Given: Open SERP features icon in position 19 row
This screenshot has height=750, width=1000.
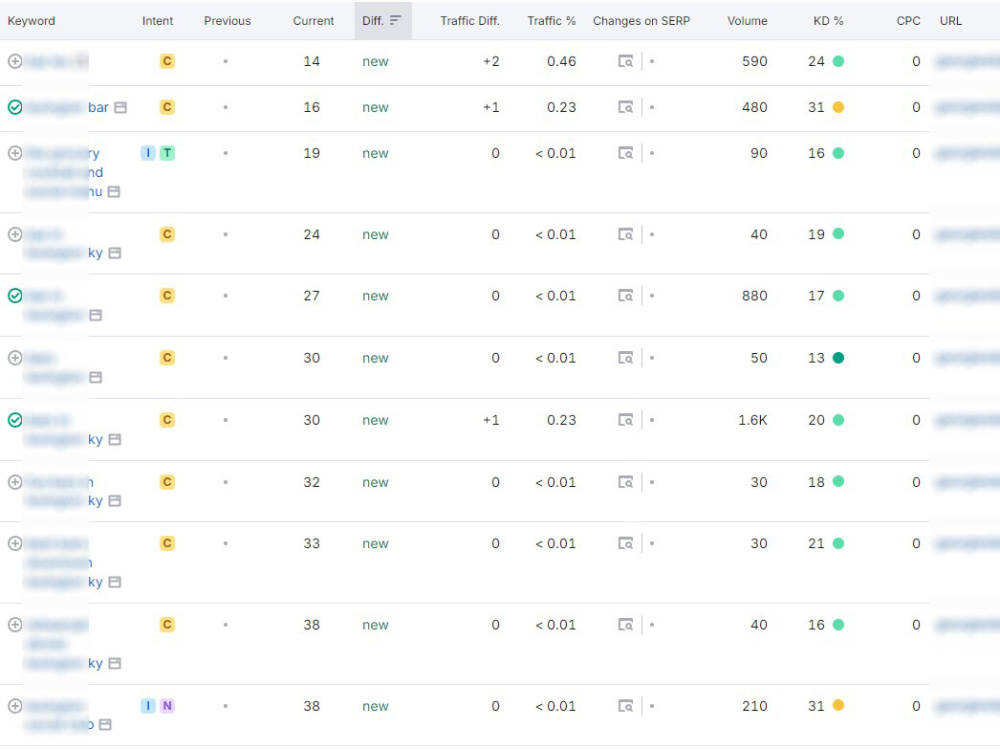Looking at the screenshot, I should (114, 192).
